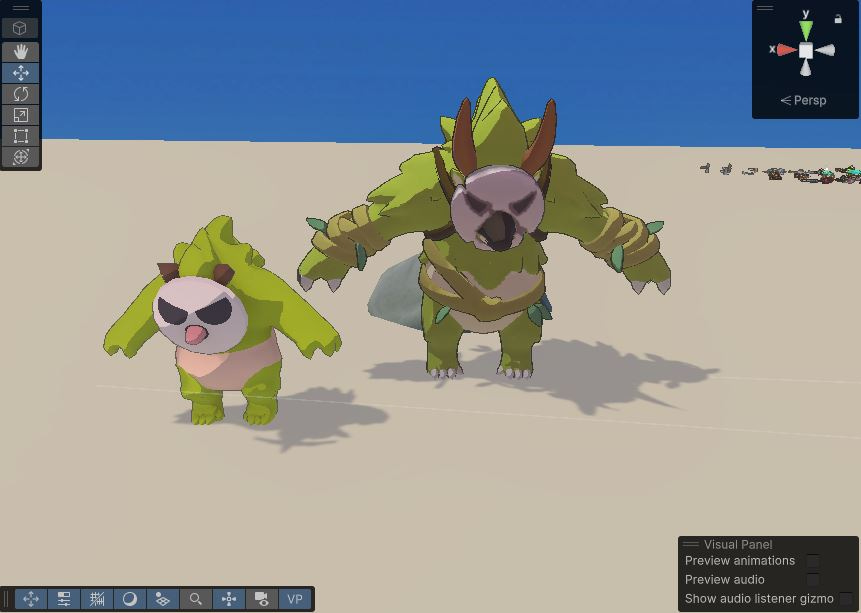Toggle the gizmo rotation lock icon

point(838,19)
